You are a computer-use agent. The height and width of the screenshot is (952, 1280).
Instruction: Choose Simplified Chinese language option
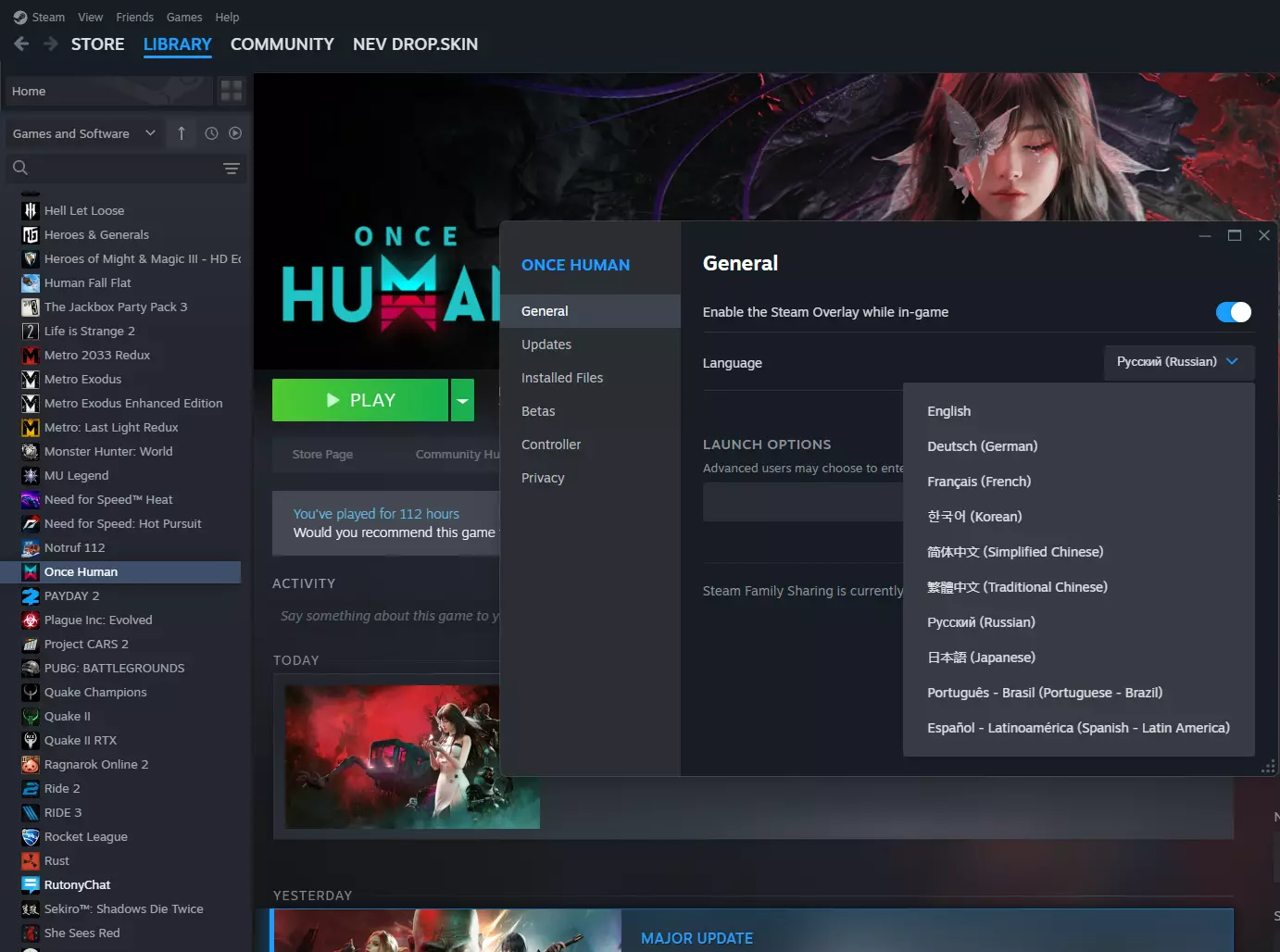1015,552
